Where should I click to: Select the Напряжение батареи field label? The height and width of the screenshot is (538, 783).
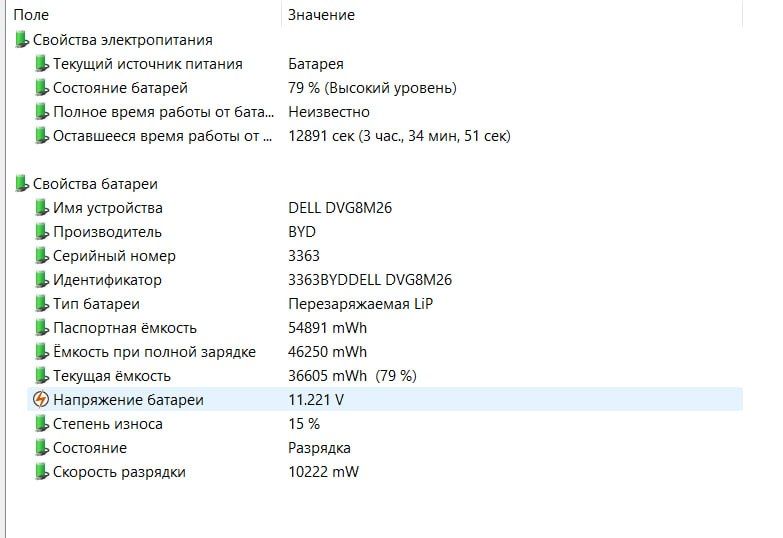(x=128, y=400)
